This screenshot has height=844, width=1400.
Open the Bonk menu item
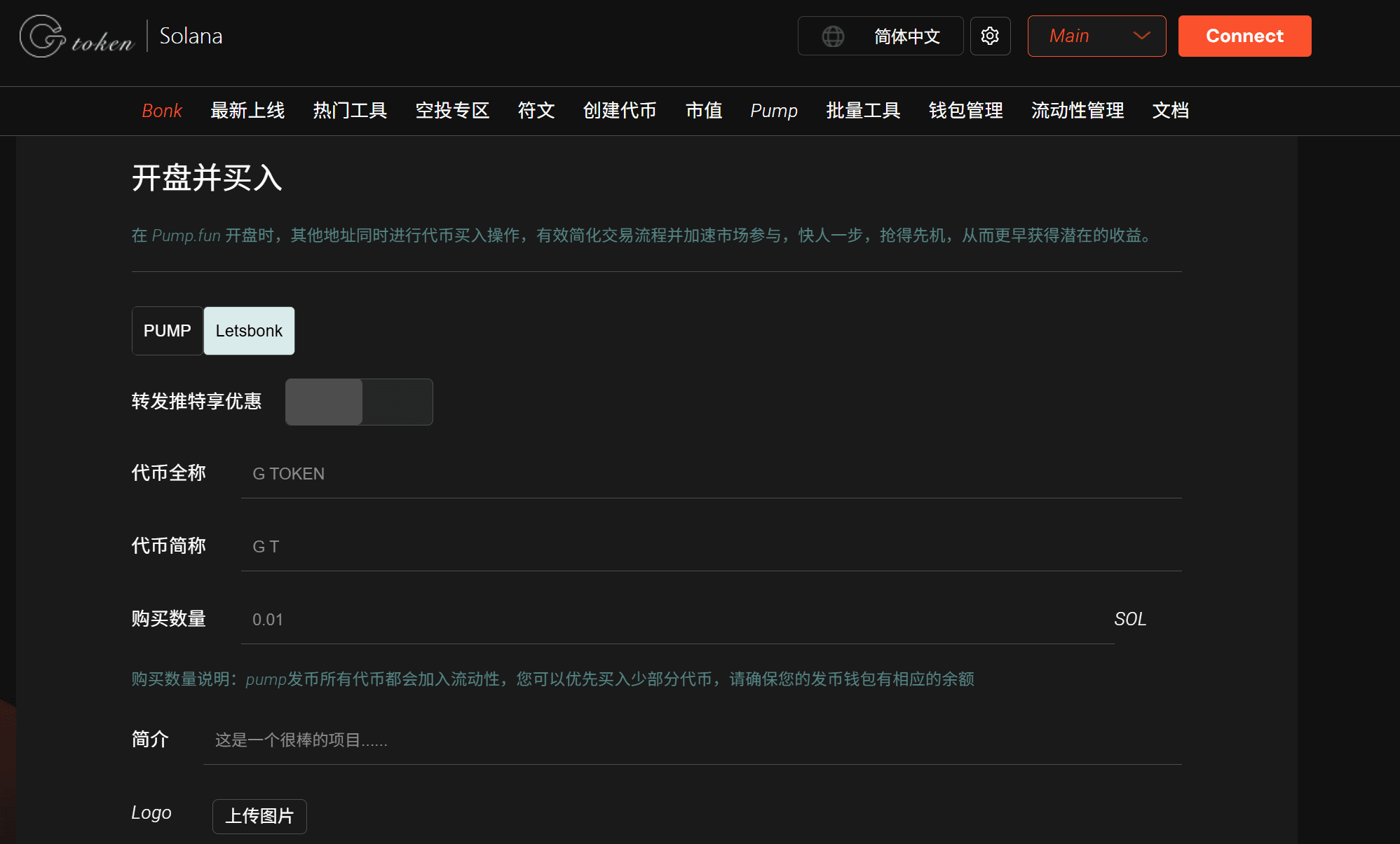(x=162, y=111)
